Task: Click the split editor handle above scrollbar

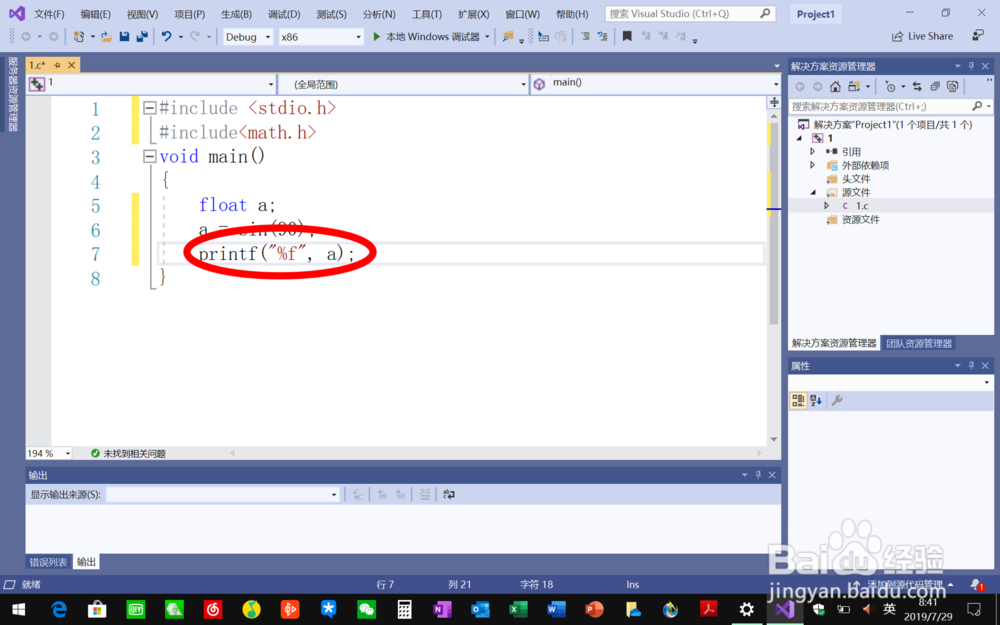Action: 774,102
